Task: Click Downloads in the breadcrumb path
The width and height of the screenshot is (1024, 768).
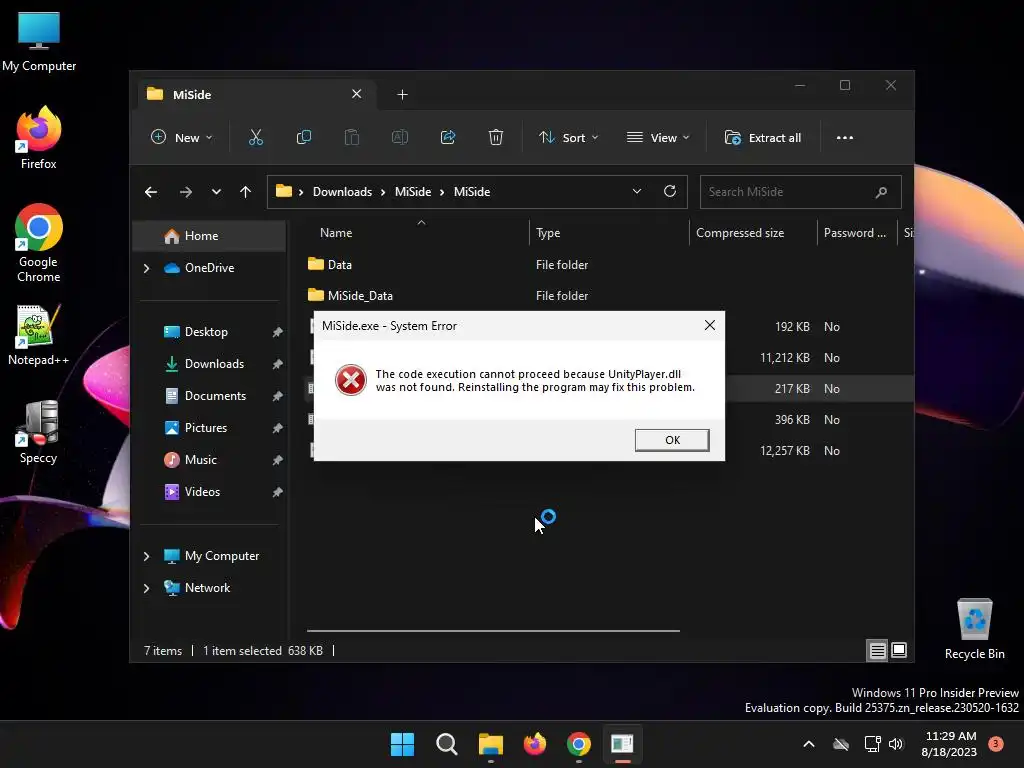Action: click(342, 192)
